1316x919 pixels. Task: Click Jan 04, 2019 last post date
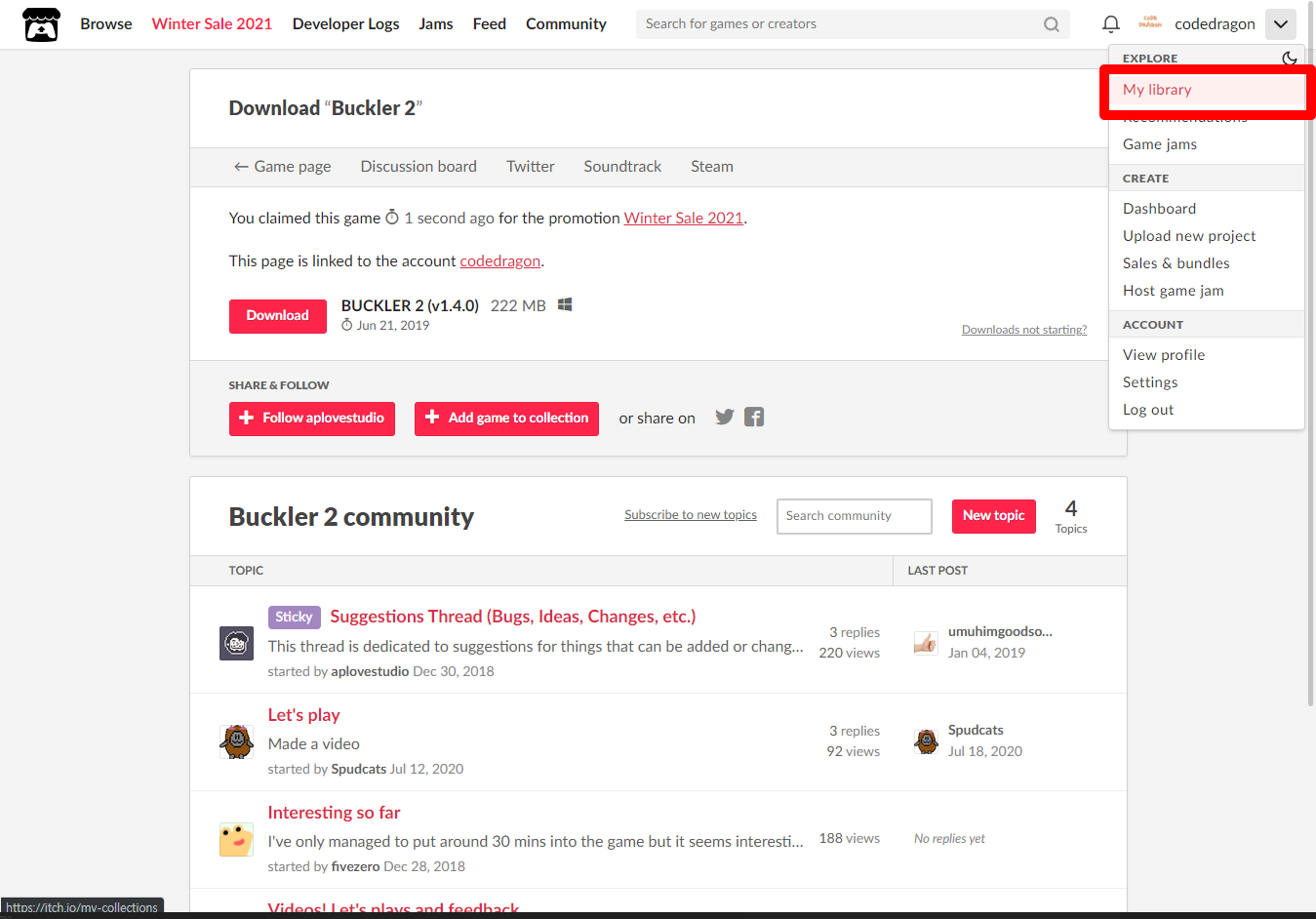pyautogui.click(x=986, y=653)
